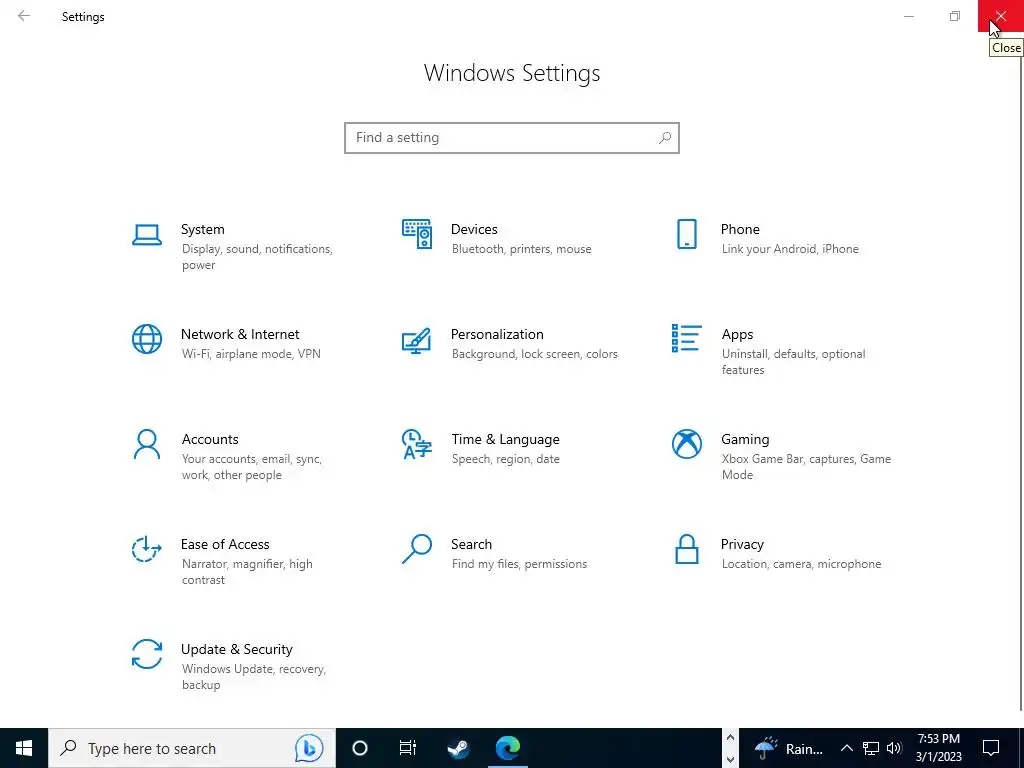
Task: Click the Network & Internet title
Action: coord(240,334)
